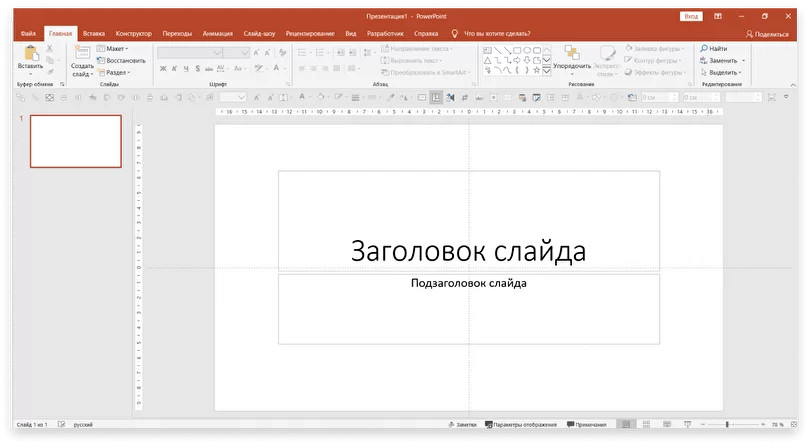Open the Выделить selection dropdown

pyautogui.click(x=720, y=72)
